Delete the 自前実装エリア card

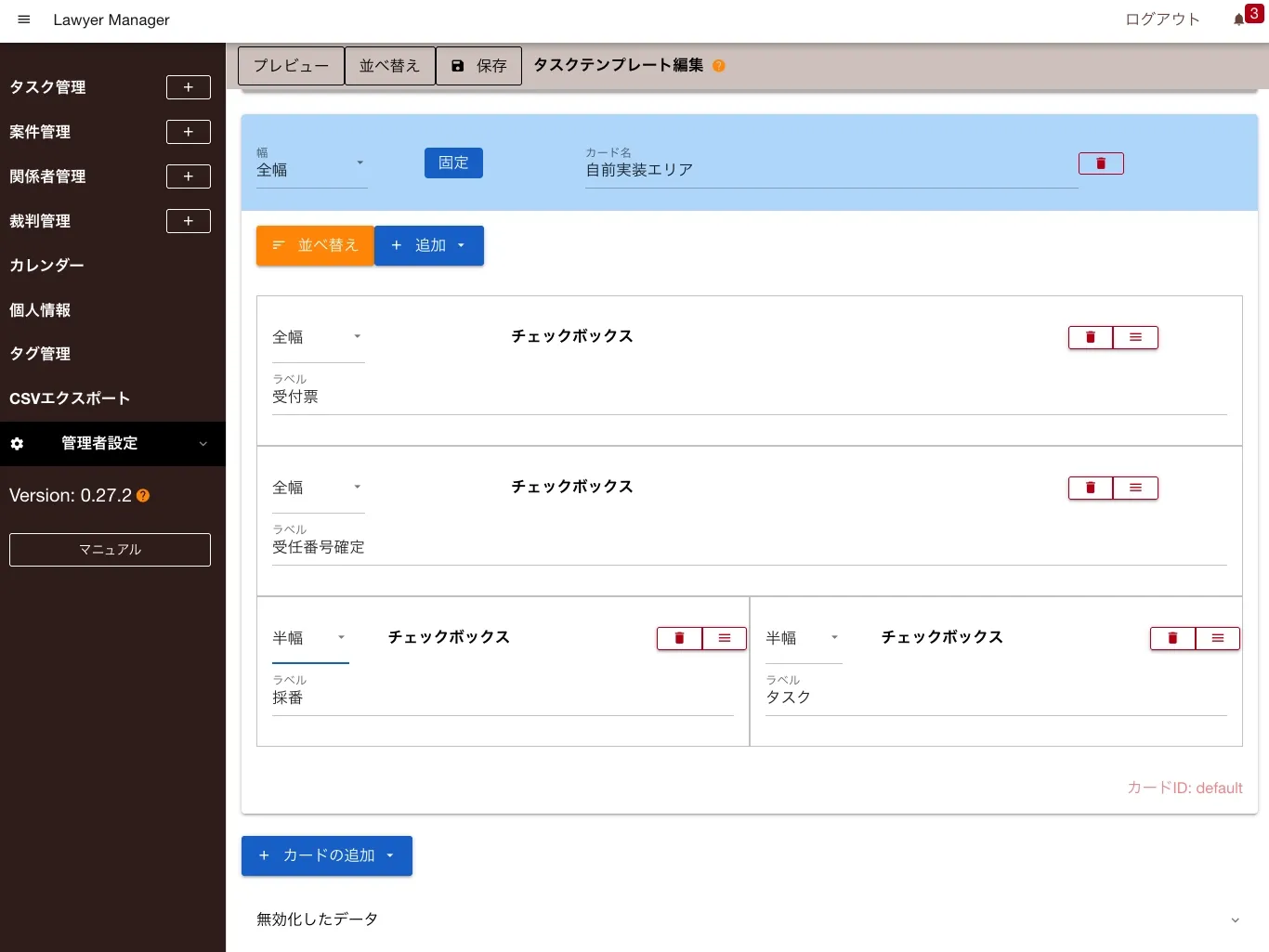[1101, 163]
